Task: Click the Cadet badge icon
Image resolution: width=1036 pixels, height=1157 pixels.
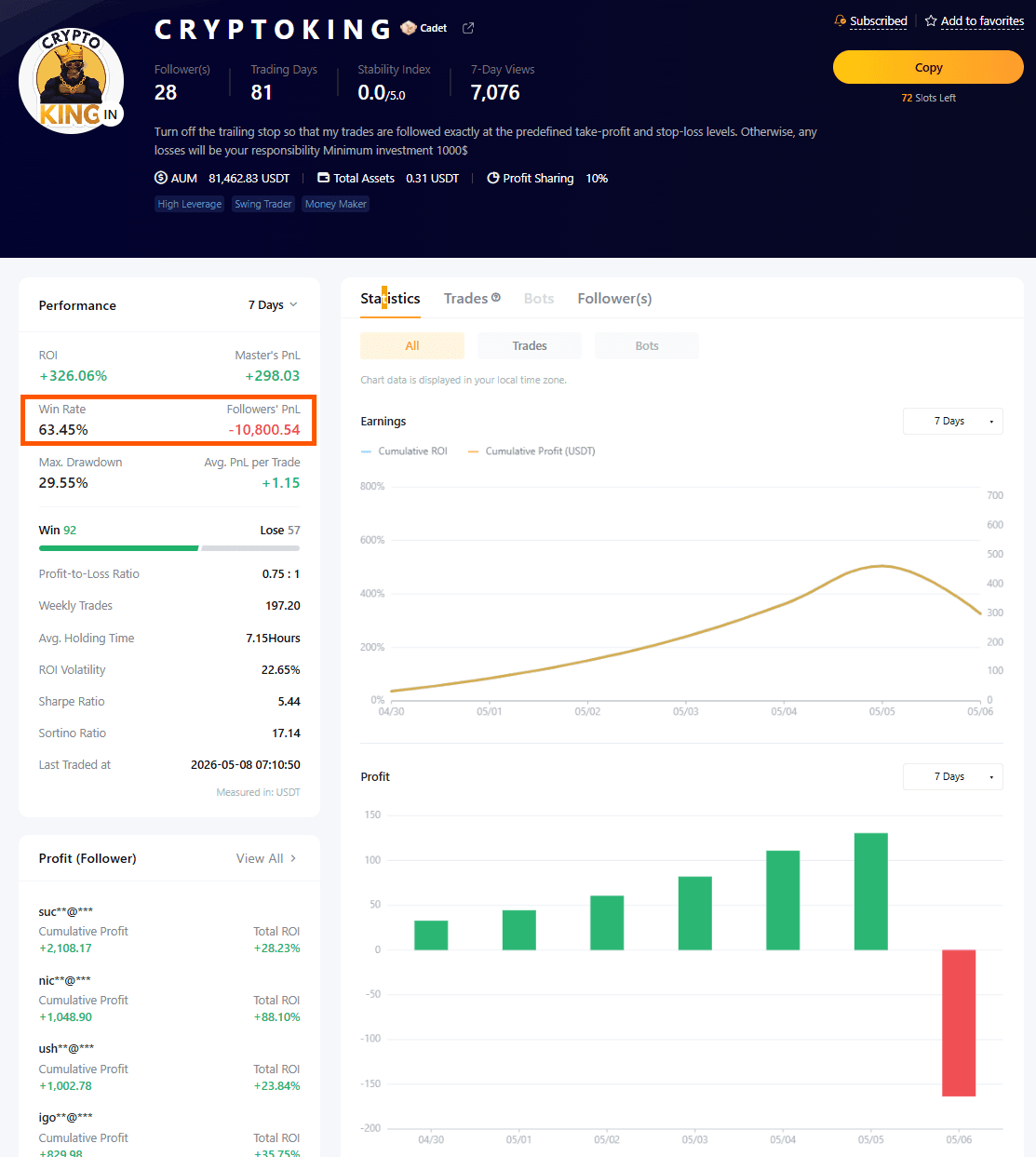Action: 408,28
